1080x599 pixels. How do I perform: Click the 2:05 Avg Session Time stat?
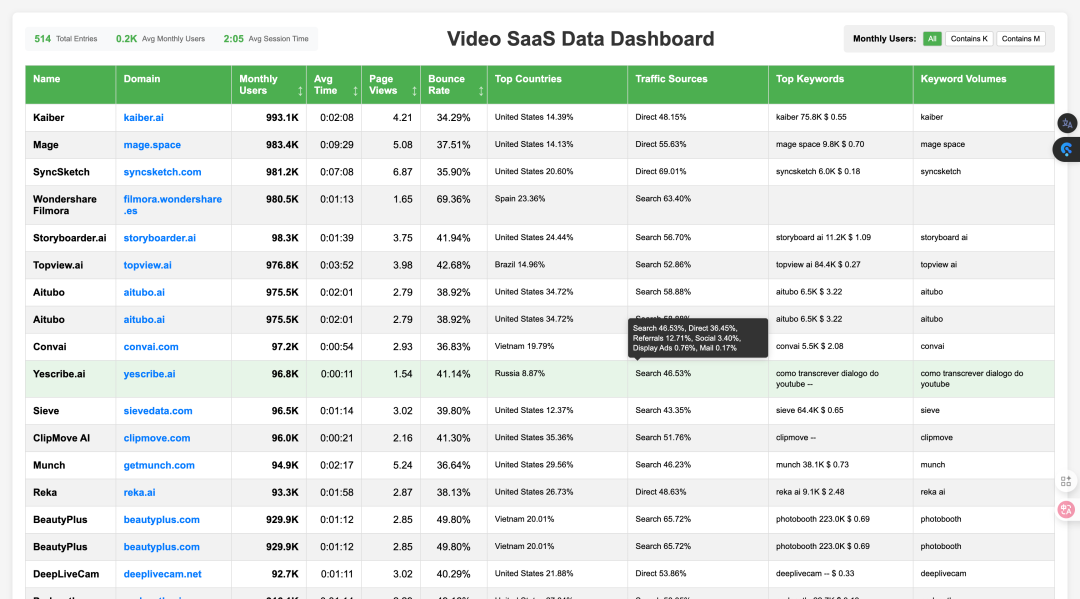pyautogui.click(x=266, y=39)
